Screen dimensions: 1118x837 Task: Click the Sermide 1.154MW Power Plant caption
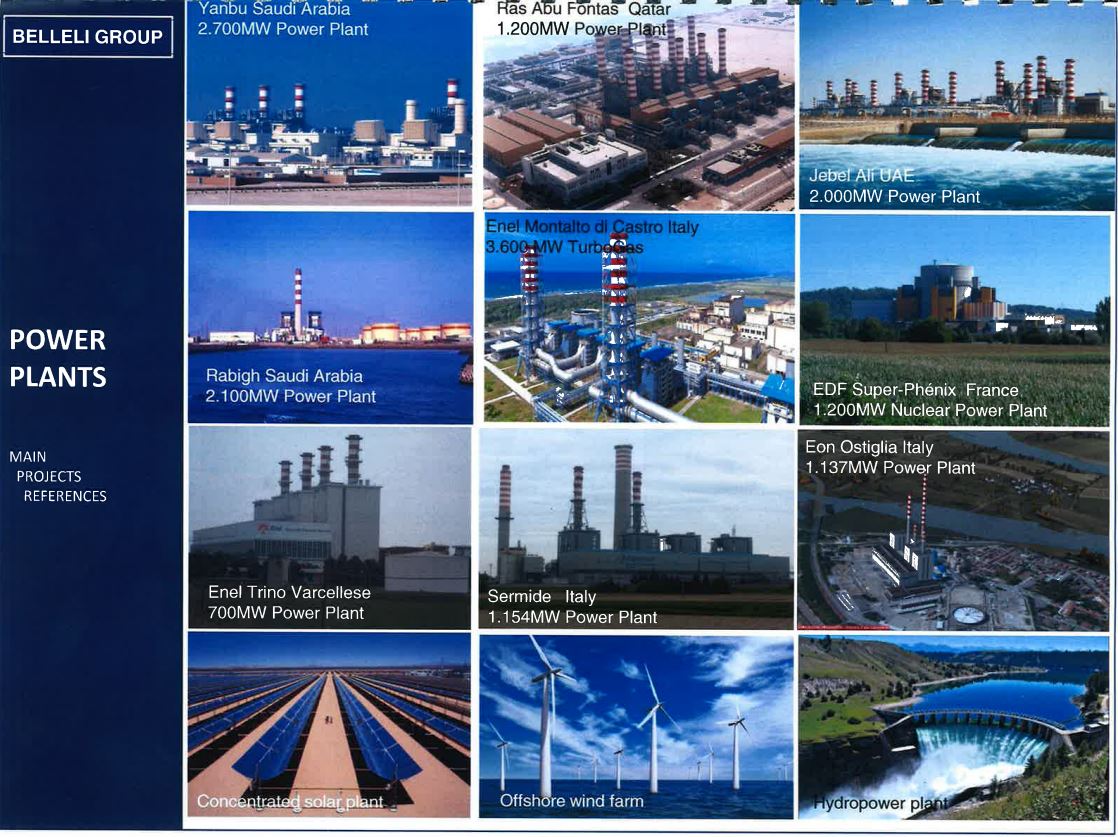[x=572, y=618]
